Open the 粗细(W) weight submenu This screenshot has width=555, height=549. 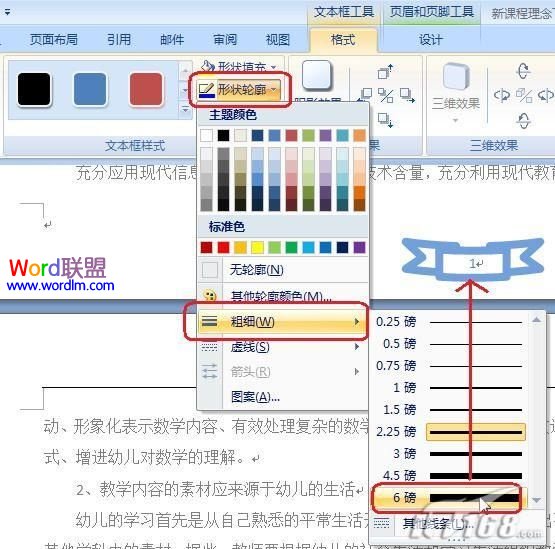tap(282, 321)
